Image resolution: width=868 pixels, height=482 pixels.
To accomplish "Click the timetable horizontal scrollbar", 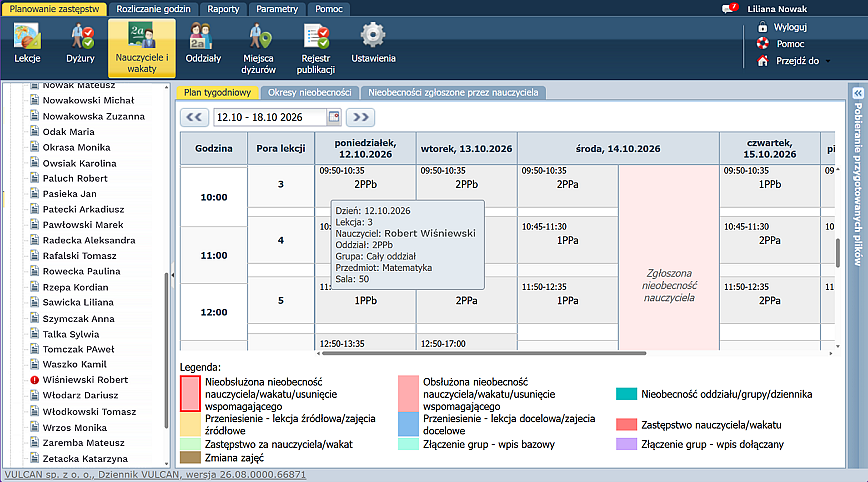I will [484, 353].
